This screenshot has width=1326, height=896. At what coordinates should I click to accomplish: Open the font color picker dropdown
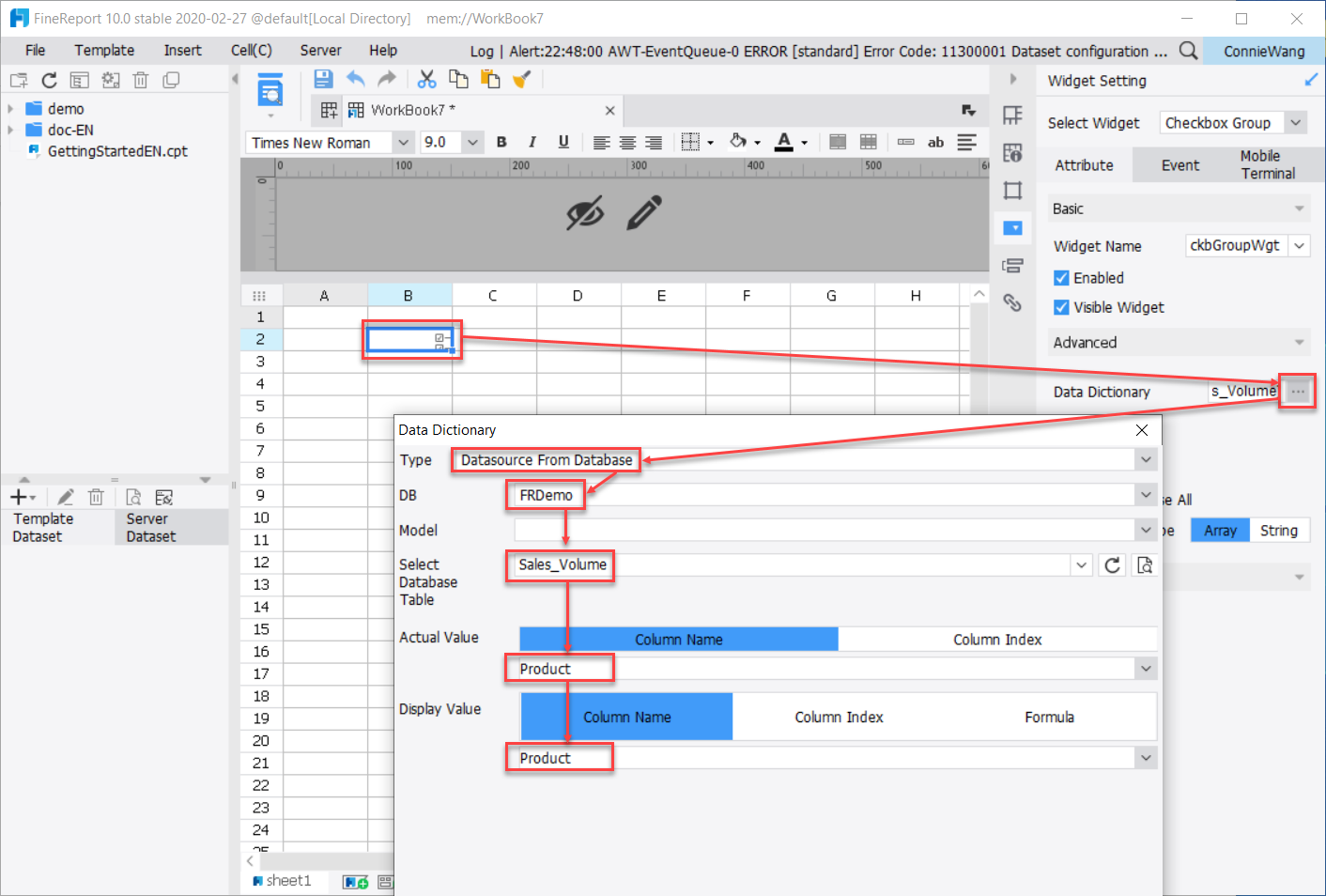(x=803, y=142)
